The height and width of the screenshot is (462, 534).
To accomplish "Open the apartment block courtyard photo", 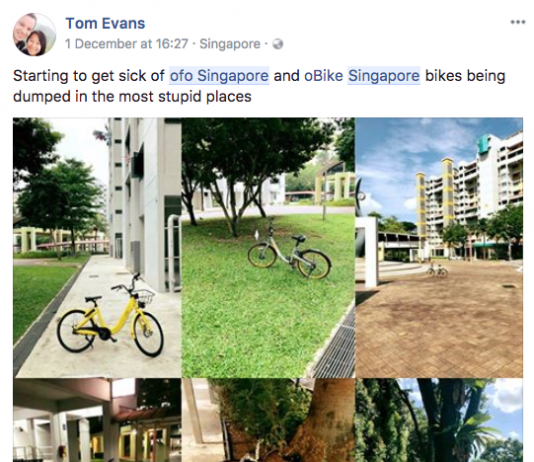I will pos(439,248).
